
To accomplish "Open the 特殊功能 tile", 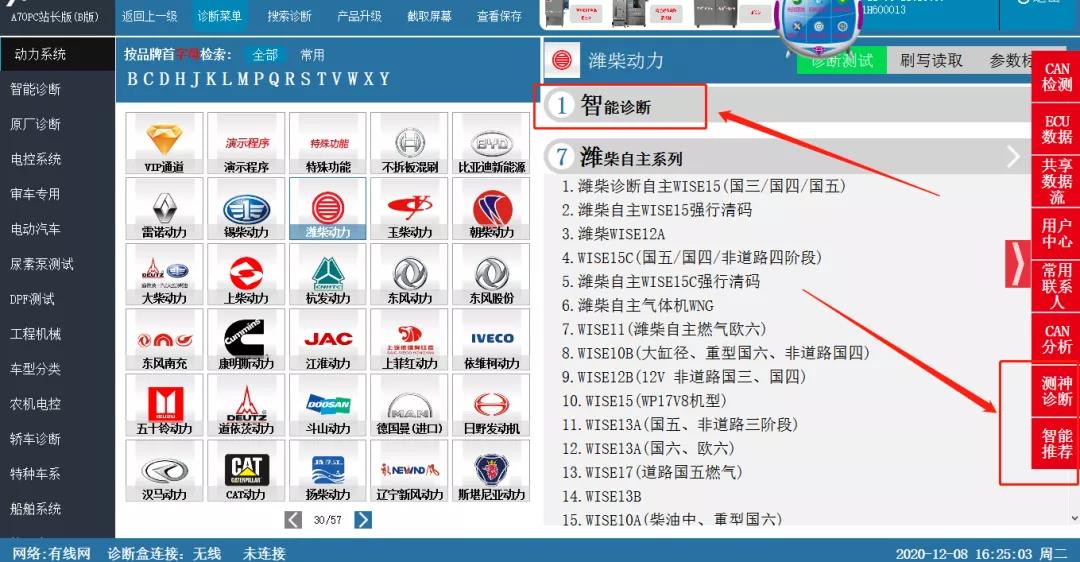I will pos(328,143).
